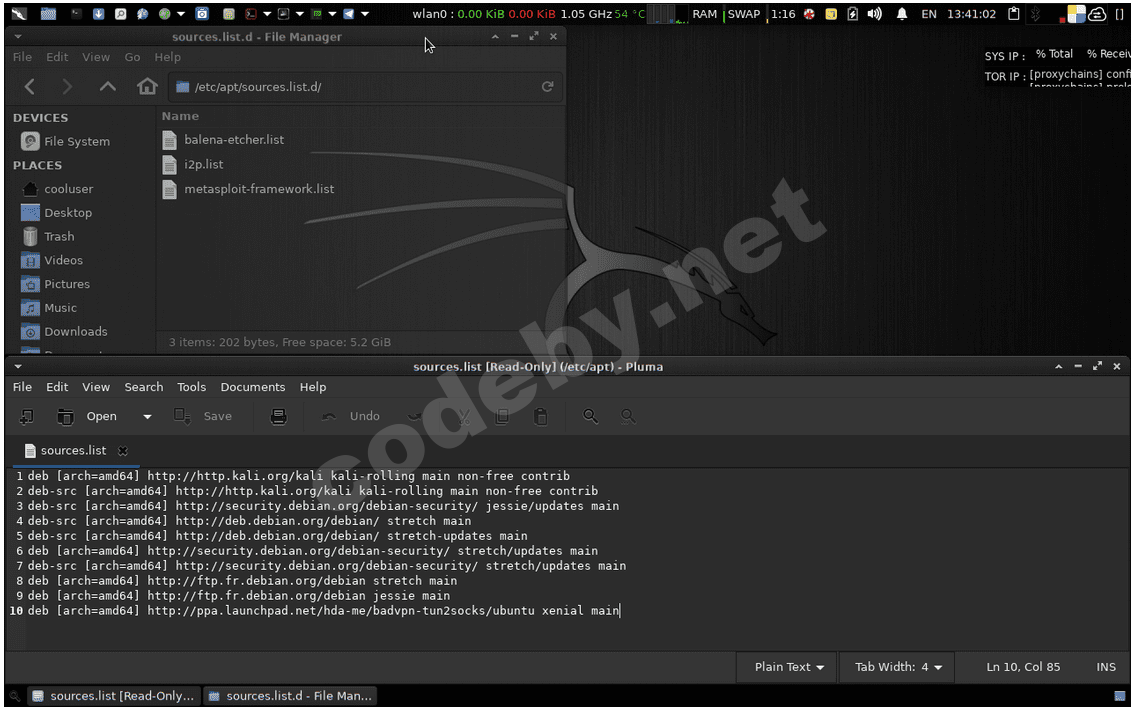Open Kali applications menu on panel
This screenshot has height=708, width=1132.
[19, 14]
